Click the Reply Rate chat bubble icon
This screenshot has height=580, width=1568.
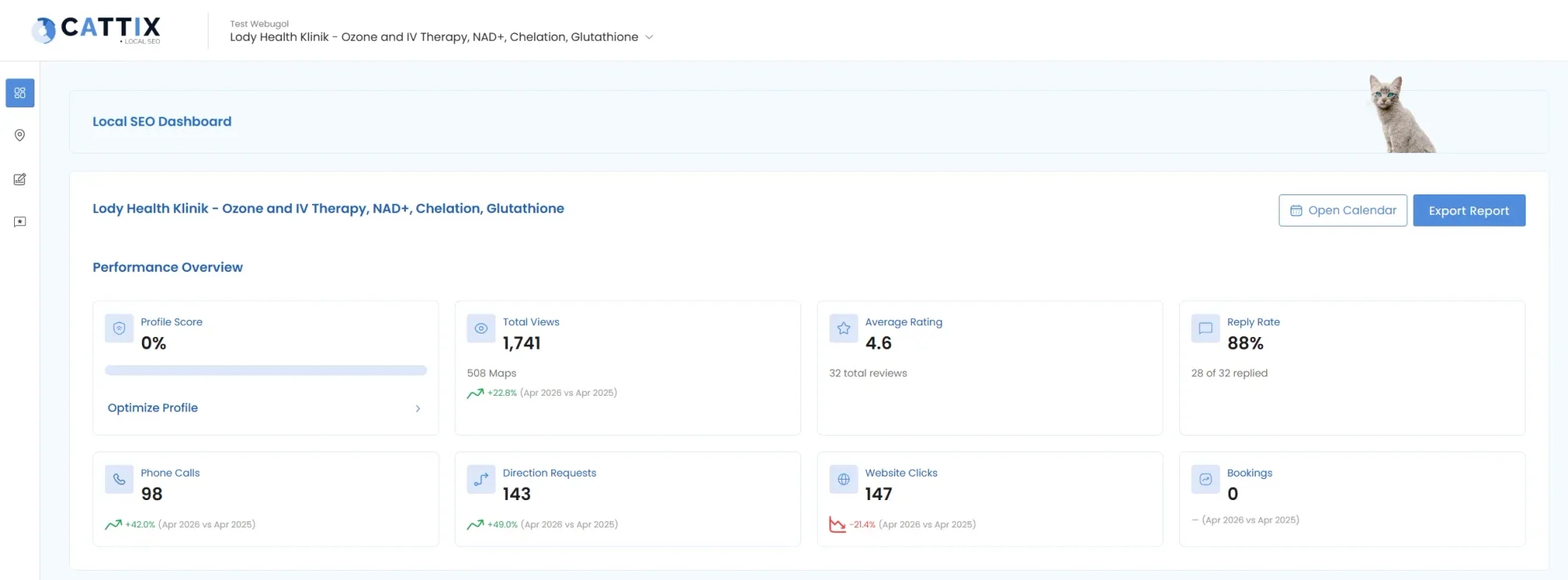[1206, 328]
